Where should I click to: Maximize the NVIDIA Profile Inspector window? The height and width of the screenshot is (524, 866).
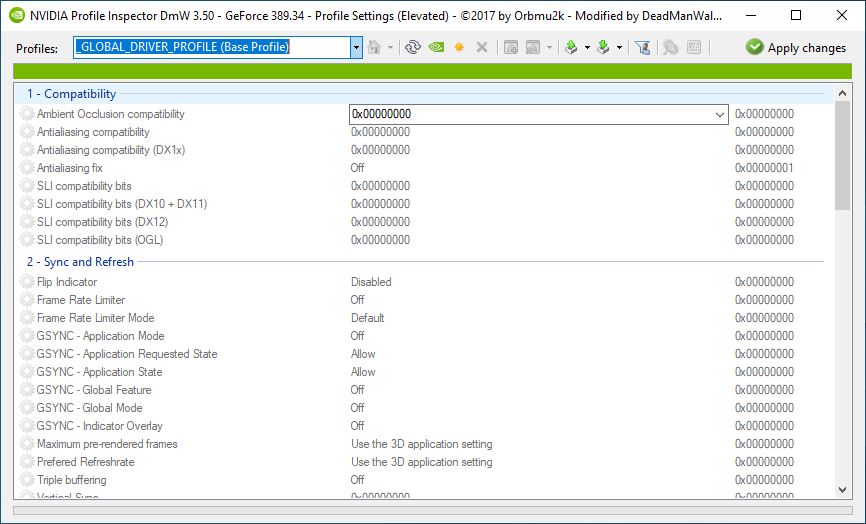click(x=796, y=15)
